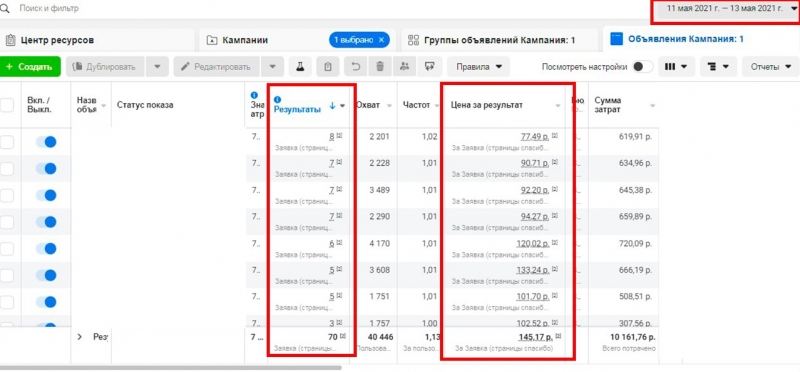This screenshot has height=372, width=800.
Task: Click footnote icon next to total 145,17 р.
Action: 558,336
